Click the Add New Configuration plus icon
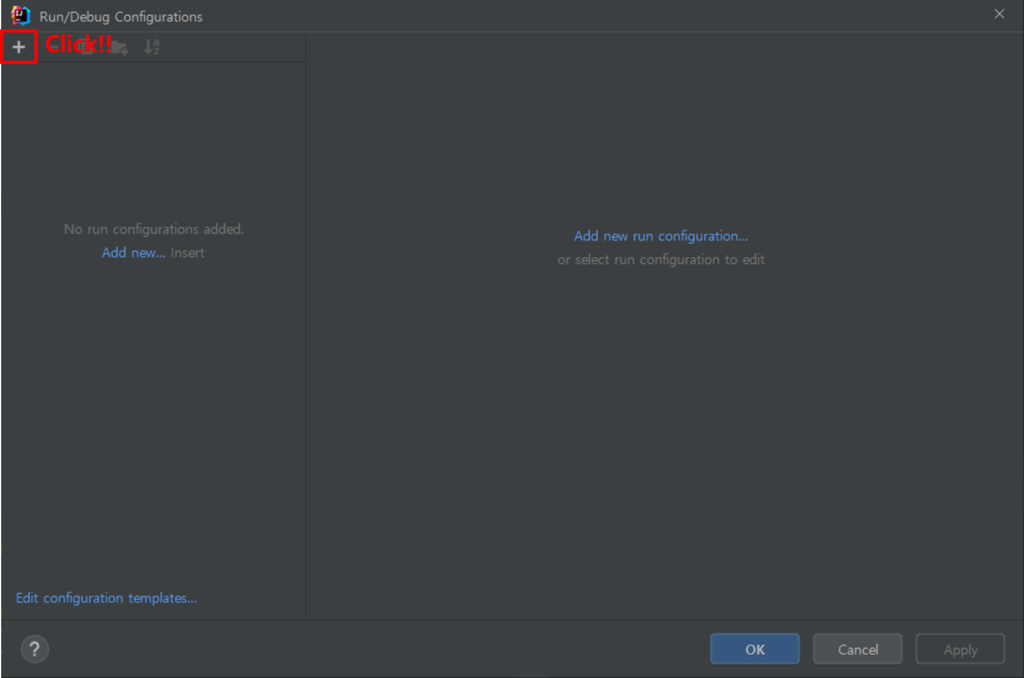 (x=19, y=47)
